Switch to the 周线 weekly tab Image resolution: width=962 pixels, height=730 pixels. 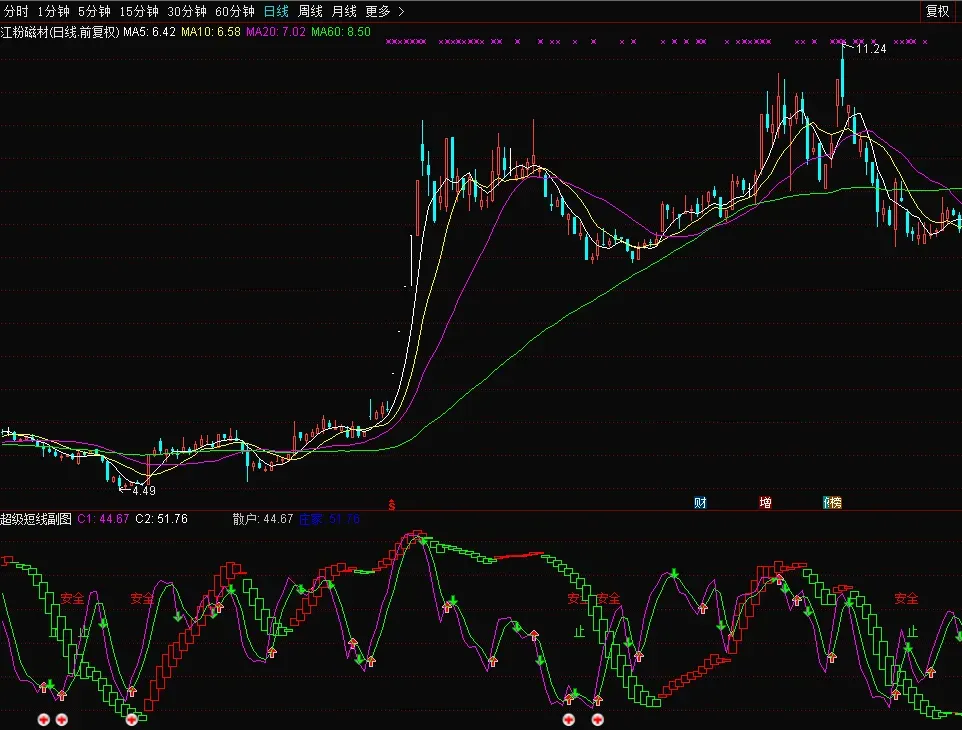(x=310, y=11)
